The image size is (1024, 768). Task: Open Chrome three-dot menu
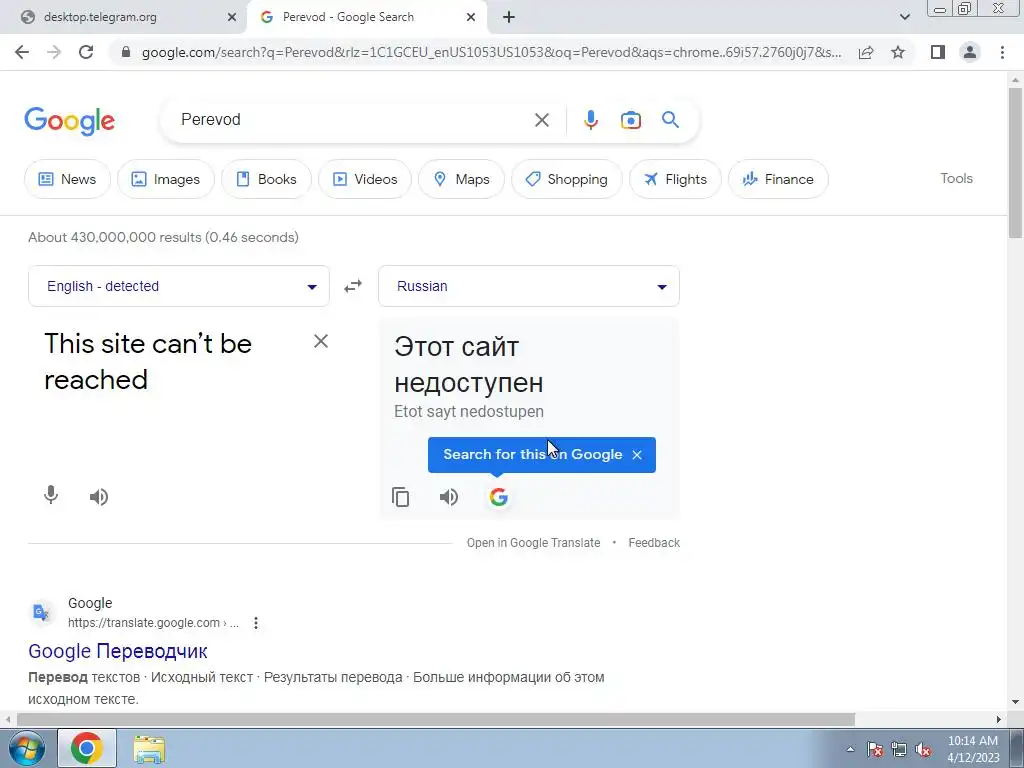click(1002, 52)
